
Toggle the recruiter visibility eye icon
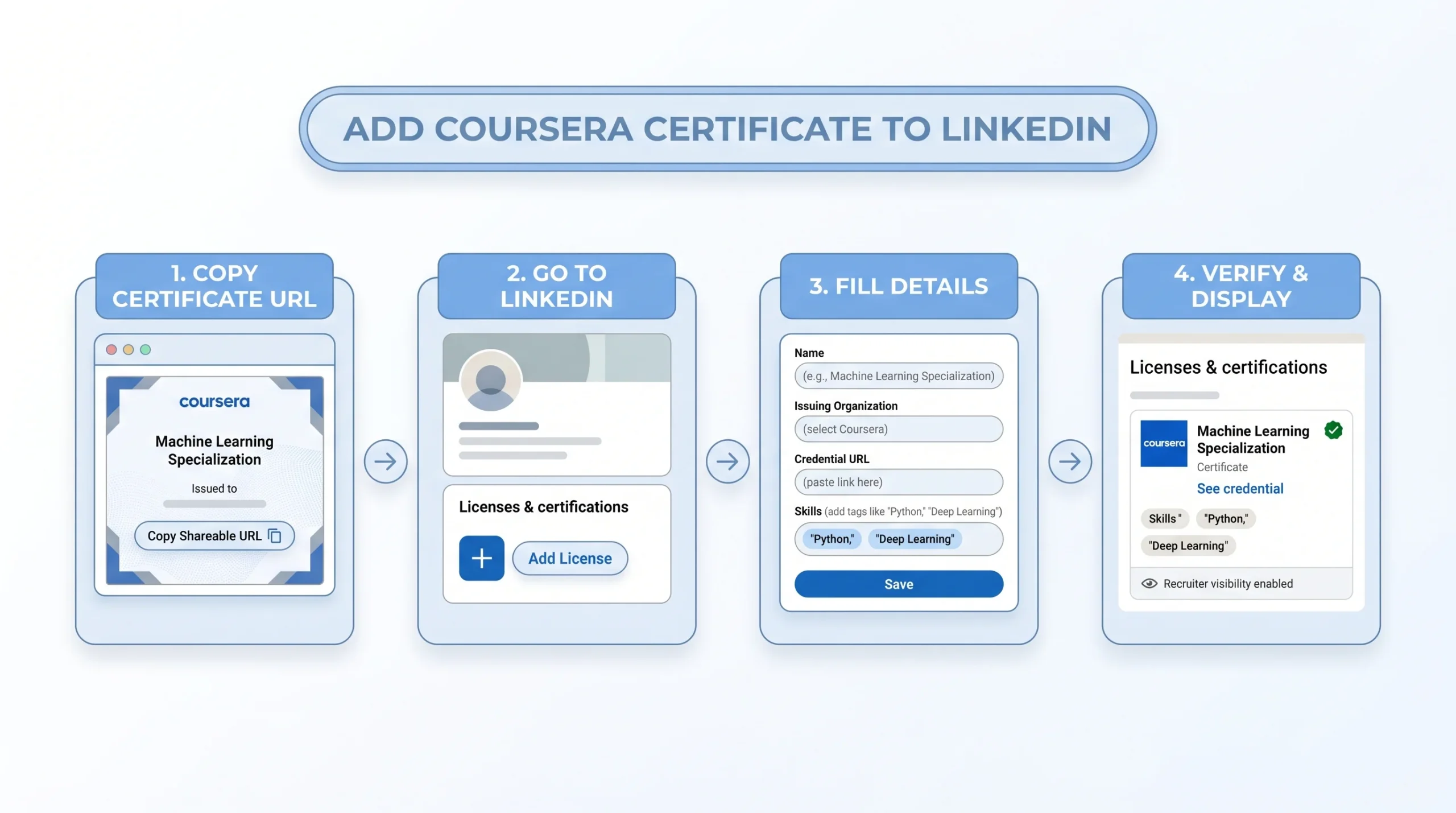(x=1149, y=583)
